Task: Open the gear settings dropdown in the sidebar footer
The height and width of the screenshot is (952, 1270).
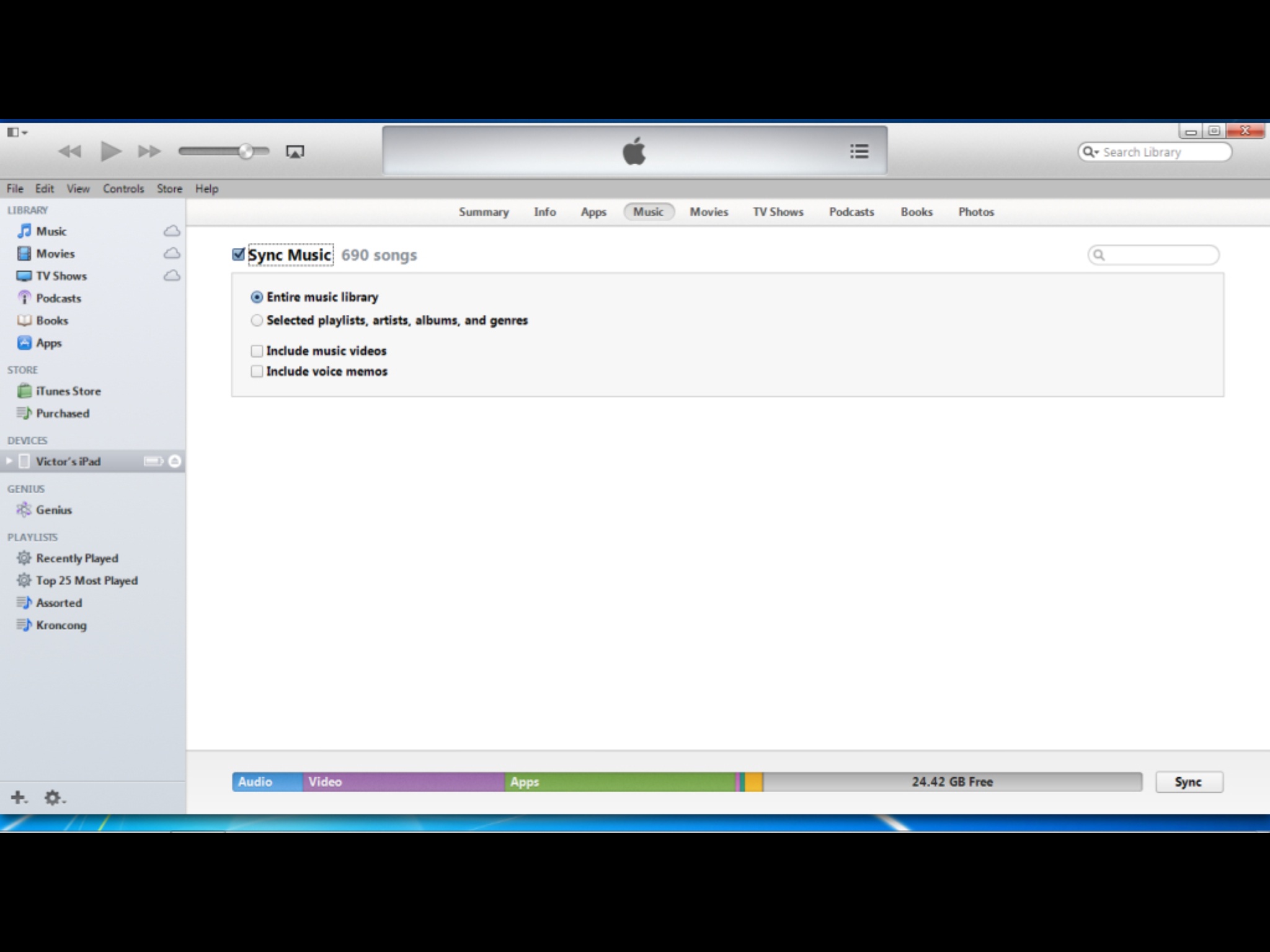Action: coord(54,798)
